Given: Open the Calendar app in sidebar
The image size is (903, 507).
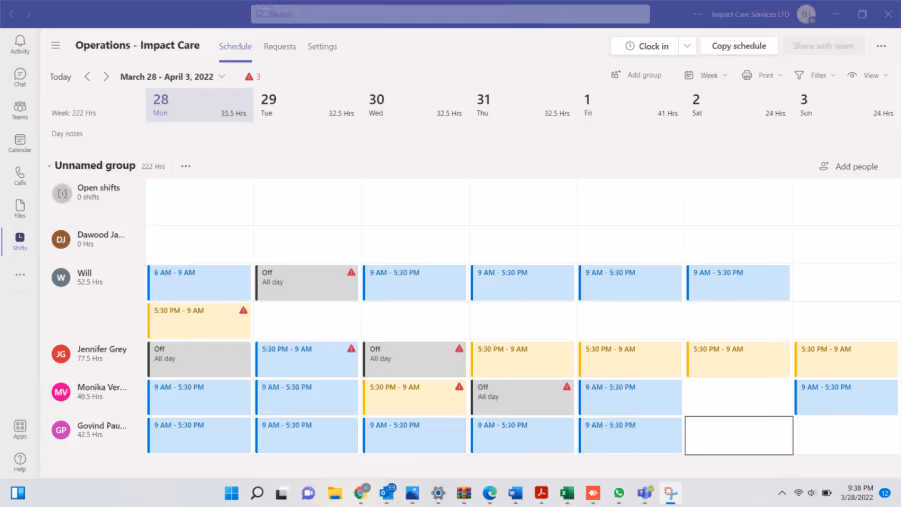Looking at the screenshot, I should coord(20,142).
